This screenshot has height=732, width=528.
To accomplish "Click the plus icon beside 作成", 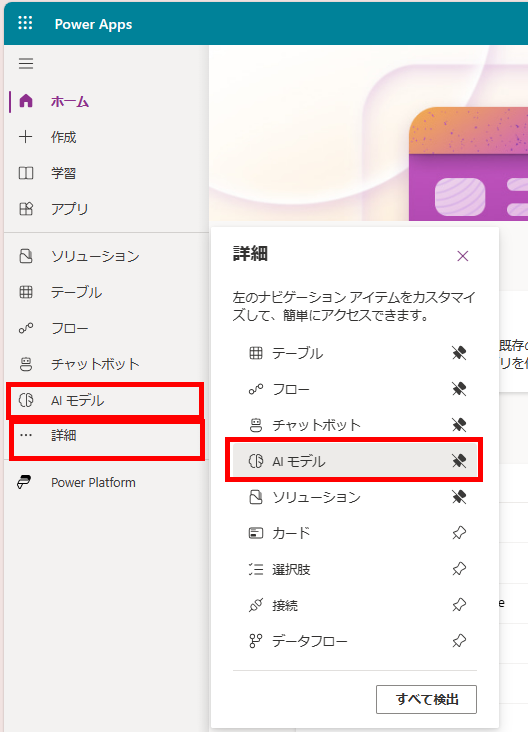I will coord(26,137).
